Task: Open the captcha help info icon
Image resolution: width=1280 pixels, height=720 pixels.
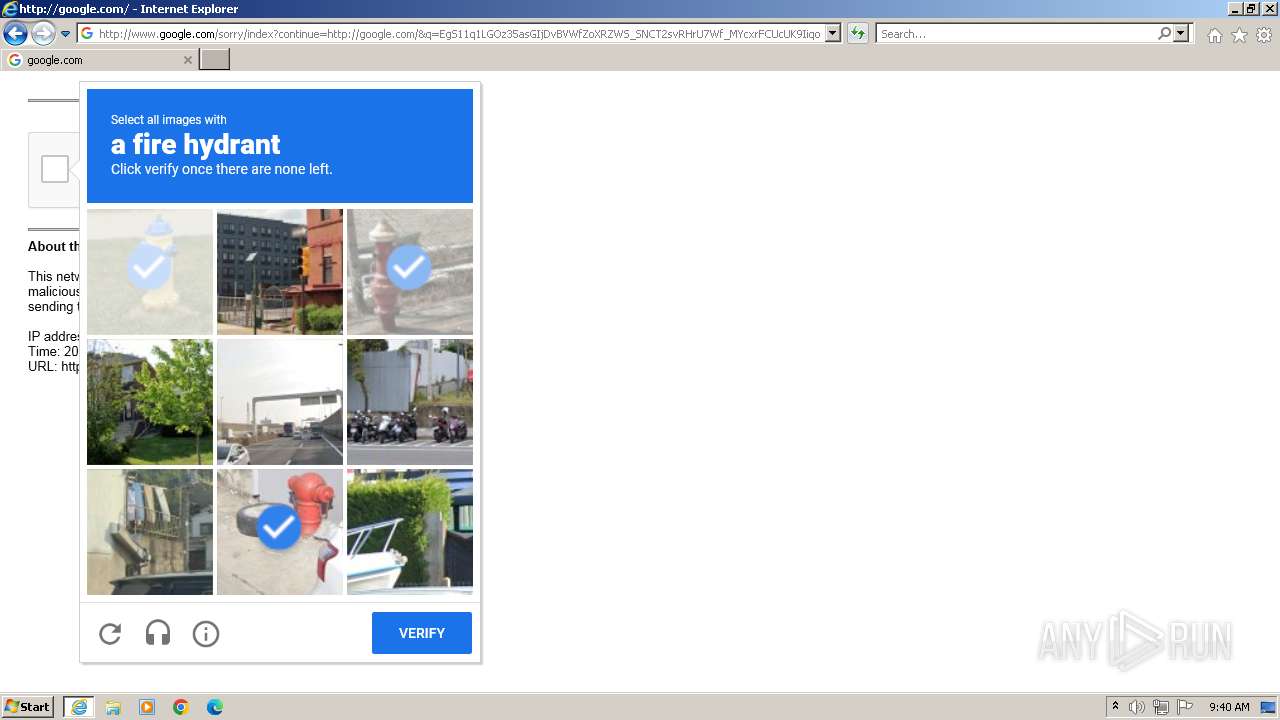Action: pyautogui.click(x=206, y=633)
